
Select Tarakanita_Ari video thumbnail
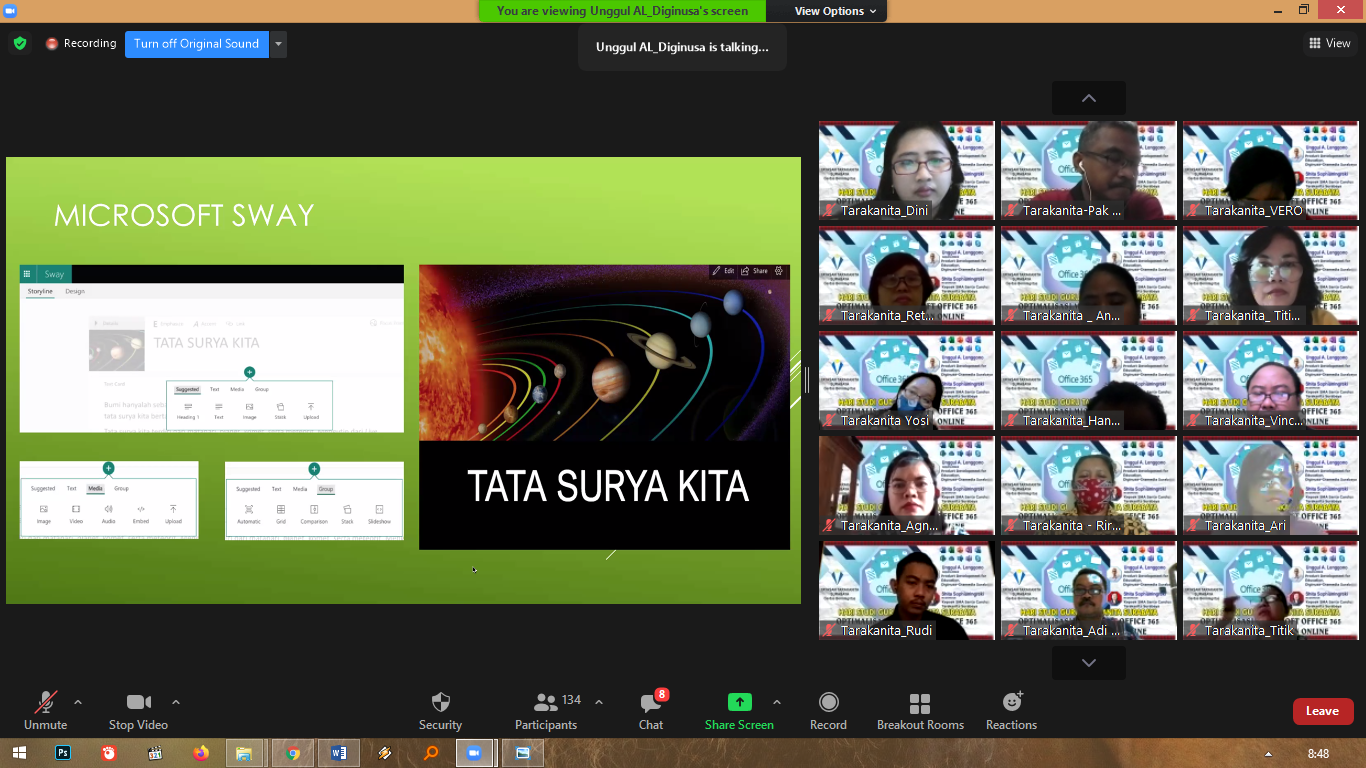pyautogui.click(x=1271, y=485)
